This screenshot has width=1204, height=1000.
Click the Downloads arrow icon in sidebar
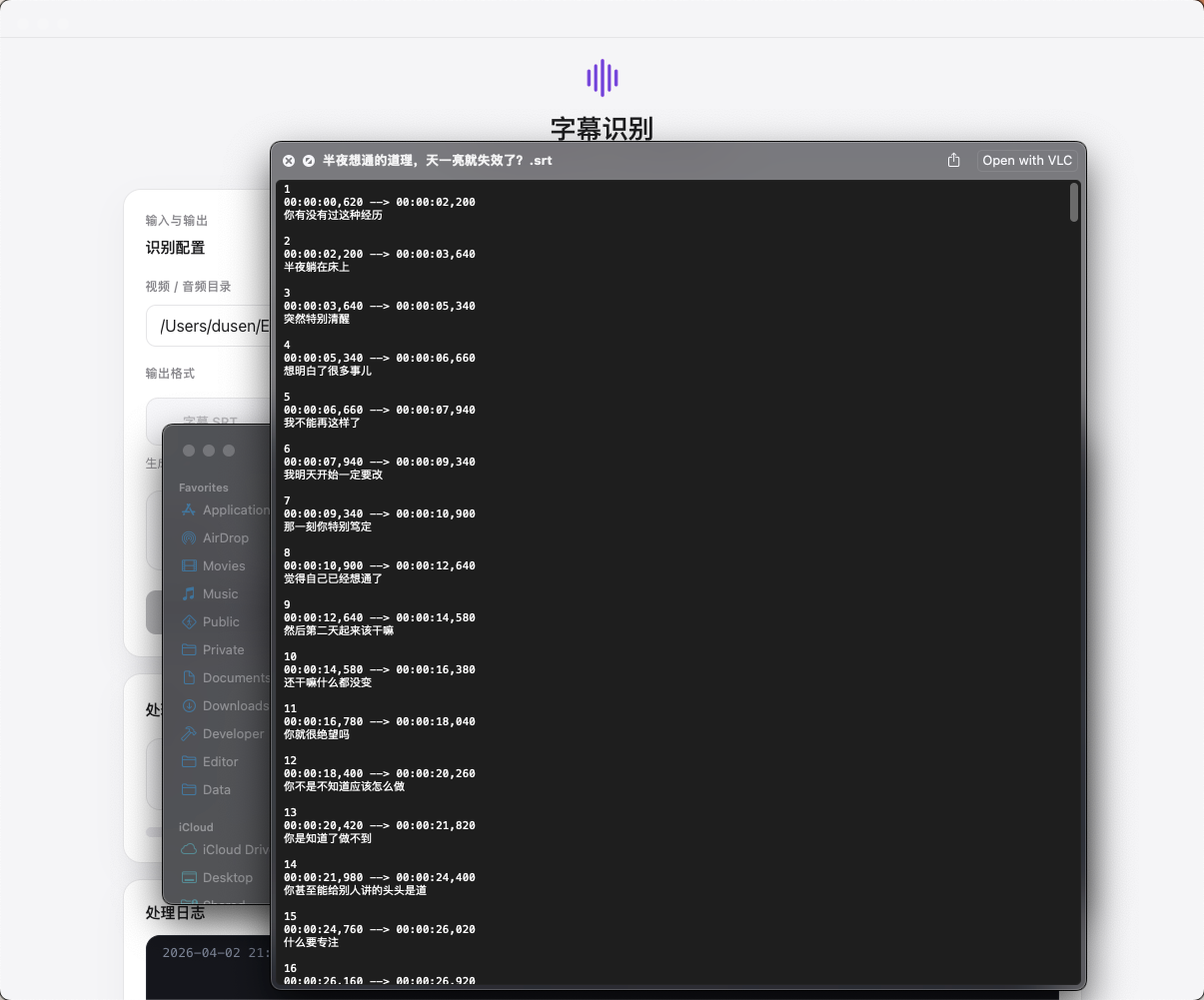[x=189, y=705]
